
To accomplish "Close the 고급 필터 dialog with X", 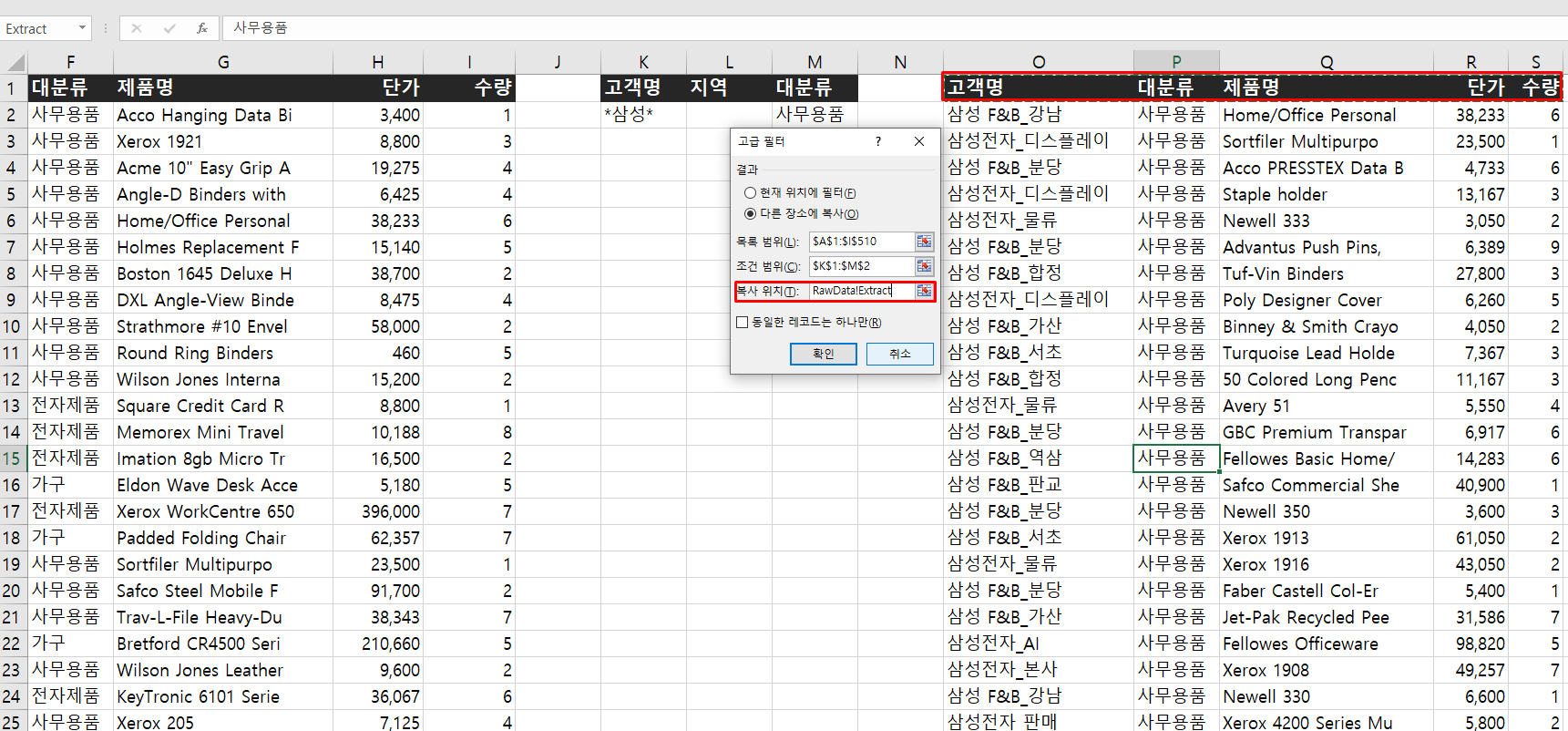I will pyautogui.click(x=919, y=141).
